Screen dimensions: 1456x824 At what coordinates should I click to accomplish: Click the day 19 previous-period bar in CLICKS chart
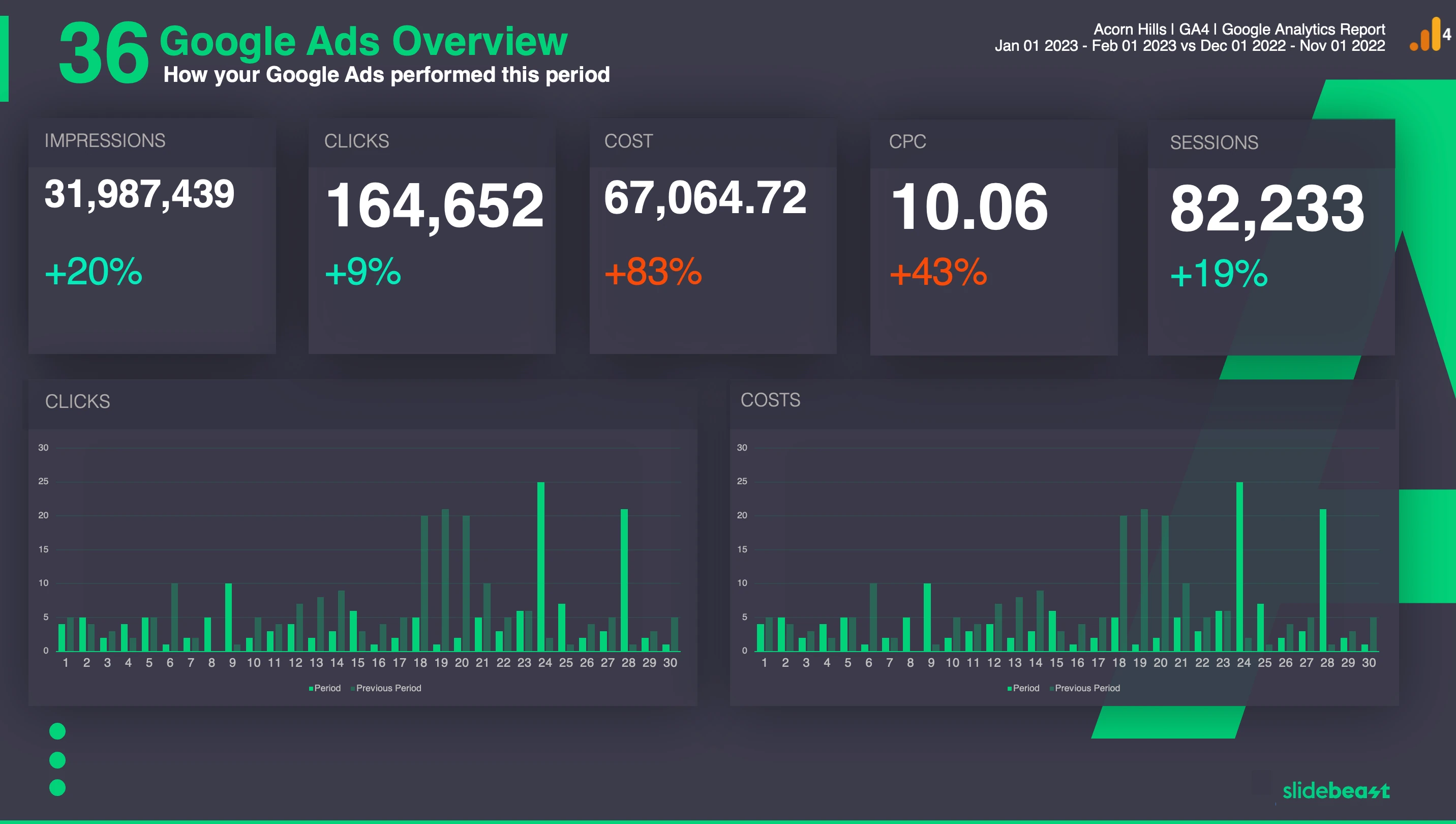(445, 579)
